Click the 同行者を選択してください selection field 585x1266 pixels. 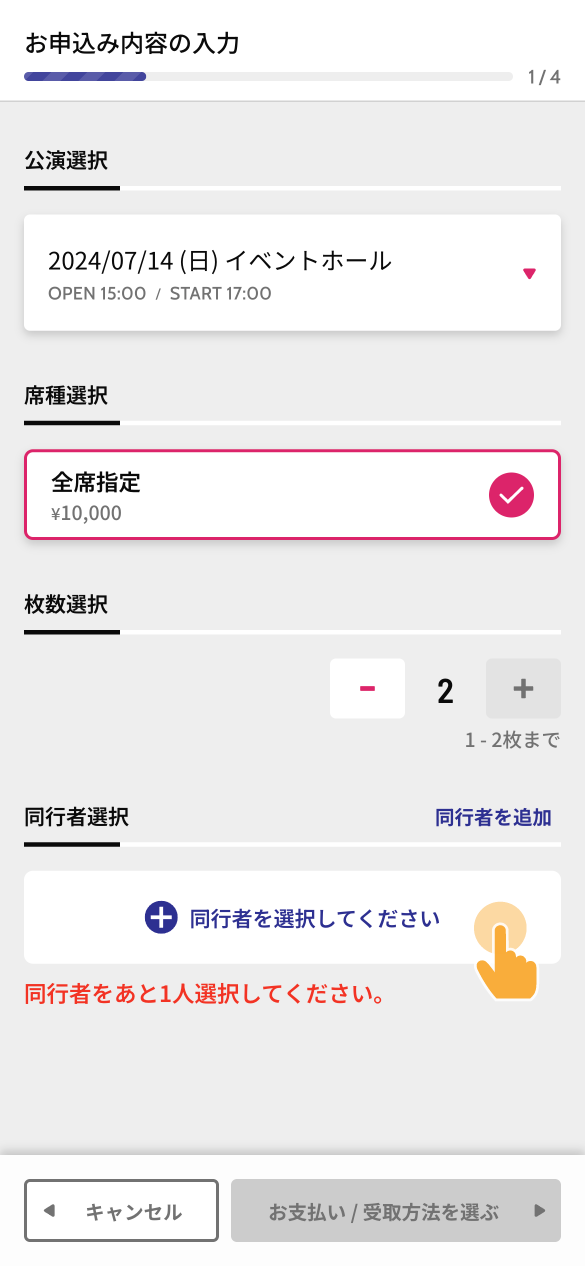point(292,918)
